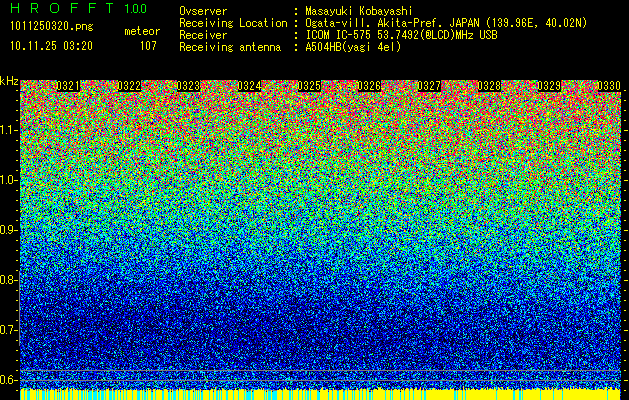Click the yellow signal level strip at bottom
The height and width of the screenshot is (400, 629).
[x=320, y=394]
